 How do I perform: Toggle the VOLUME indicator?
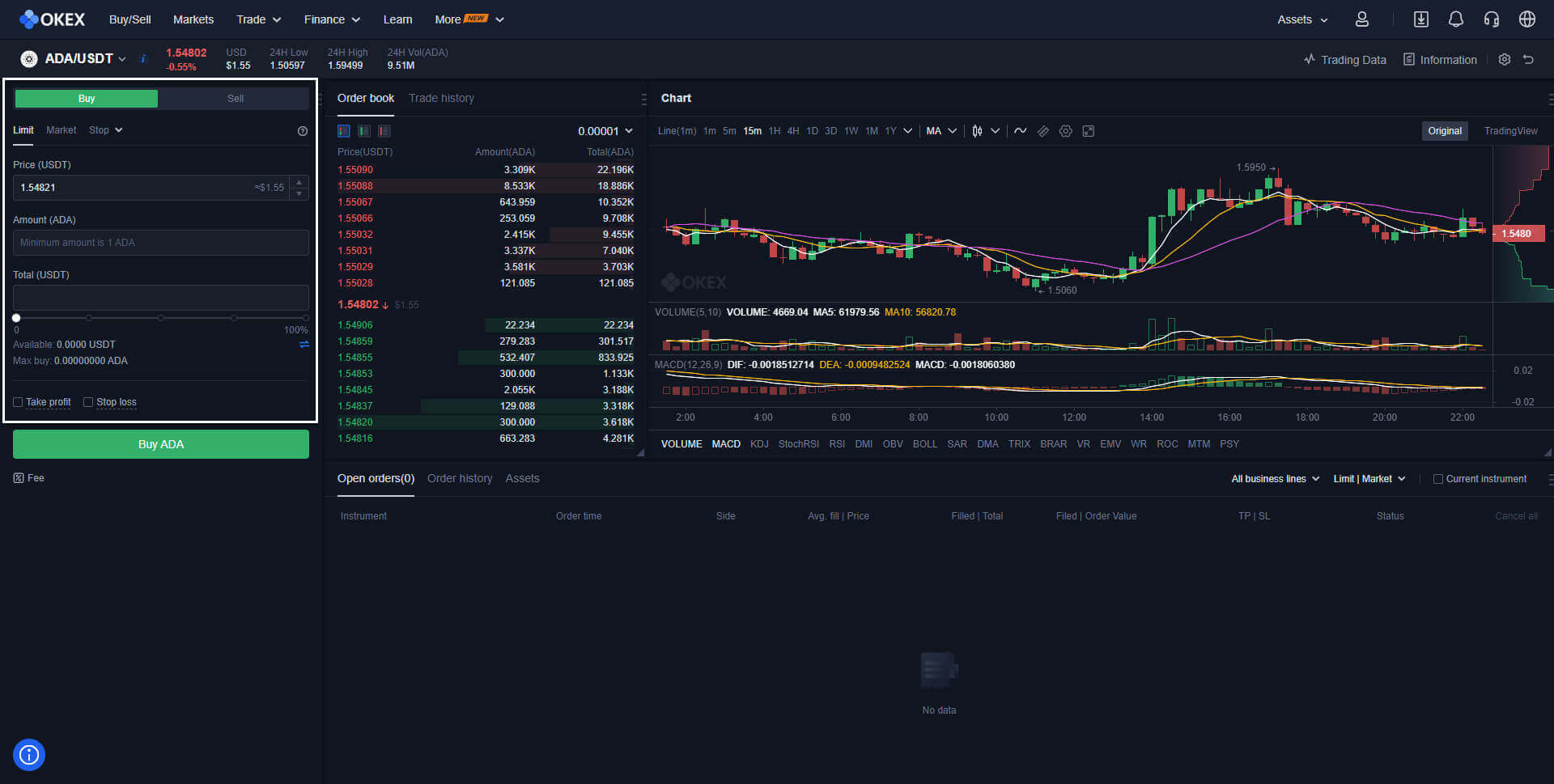[x=681, y=444]
